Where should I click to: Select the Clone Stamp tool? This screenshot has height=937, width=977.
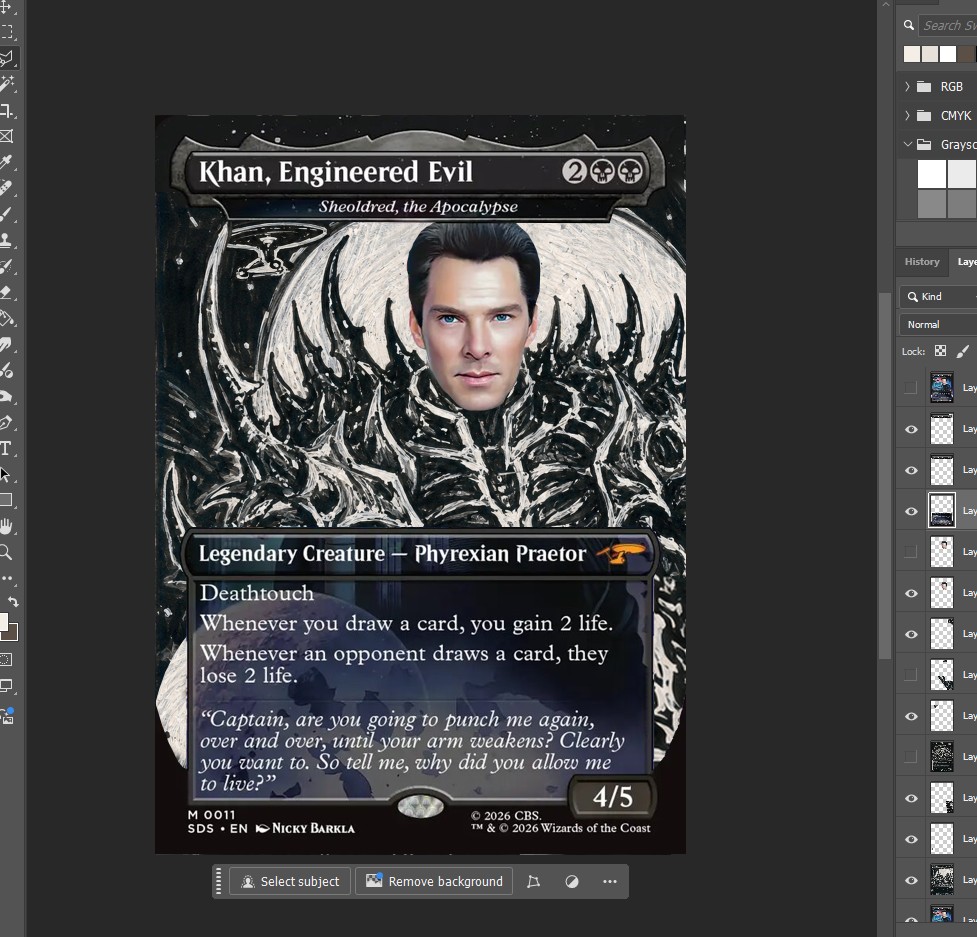click(6, 240)
